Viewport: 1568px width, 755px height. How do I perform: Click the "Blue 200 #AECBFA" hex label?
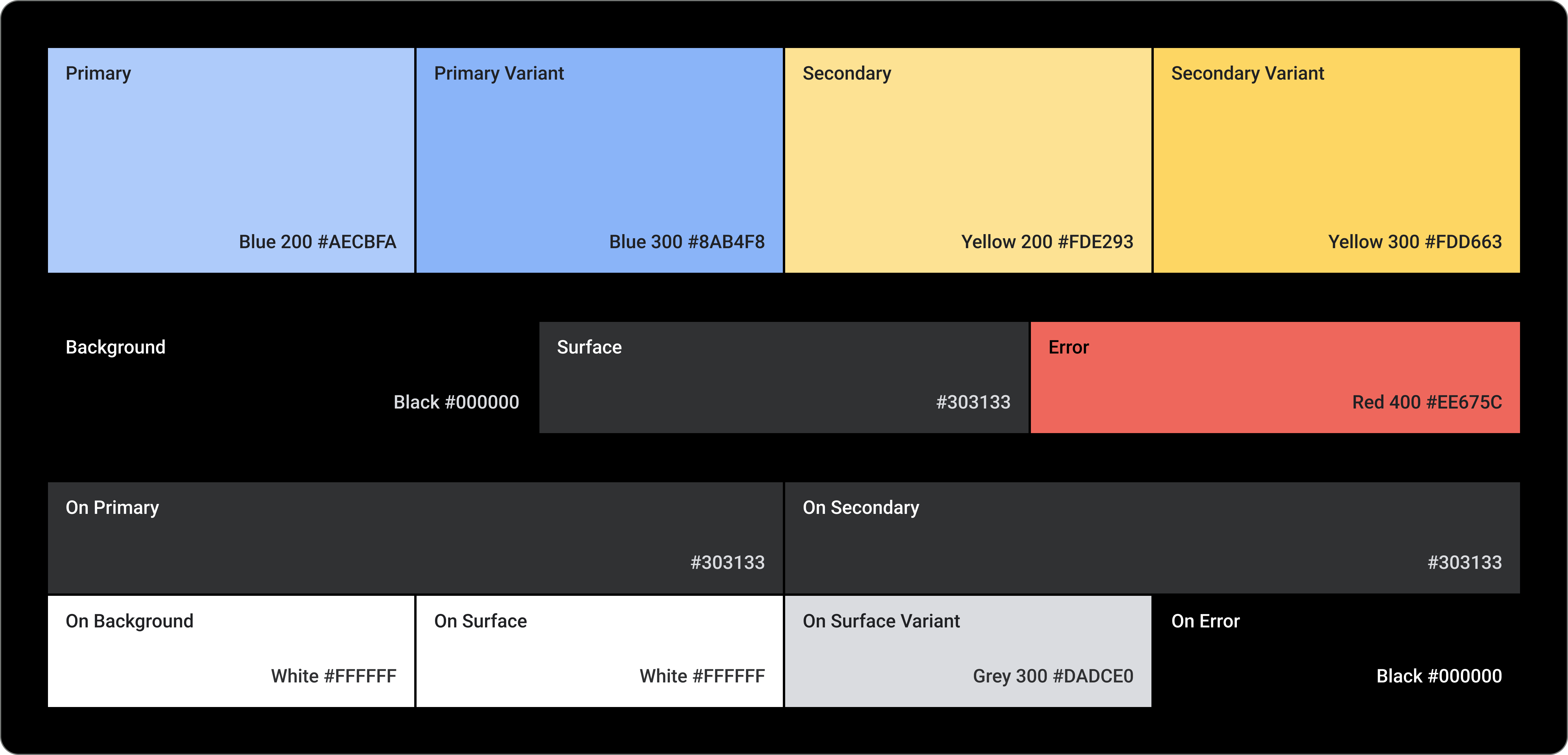tap(317, 242)
